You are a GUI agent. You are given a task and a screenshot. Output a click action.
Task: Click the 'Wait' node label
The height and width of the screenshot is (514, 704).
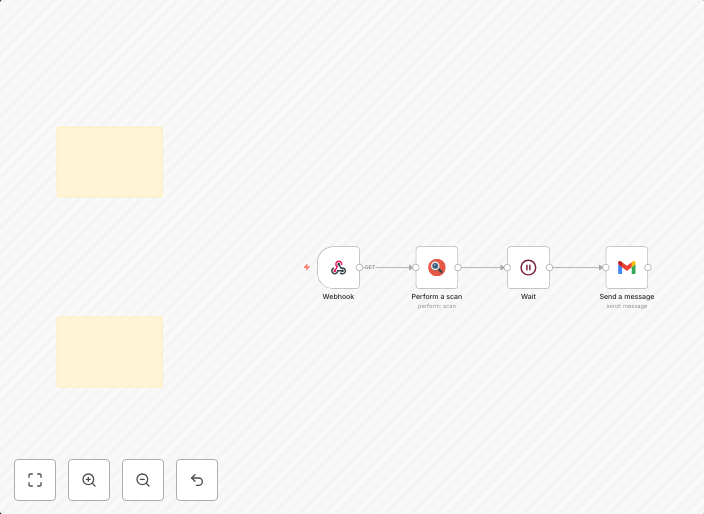(528, 297)
